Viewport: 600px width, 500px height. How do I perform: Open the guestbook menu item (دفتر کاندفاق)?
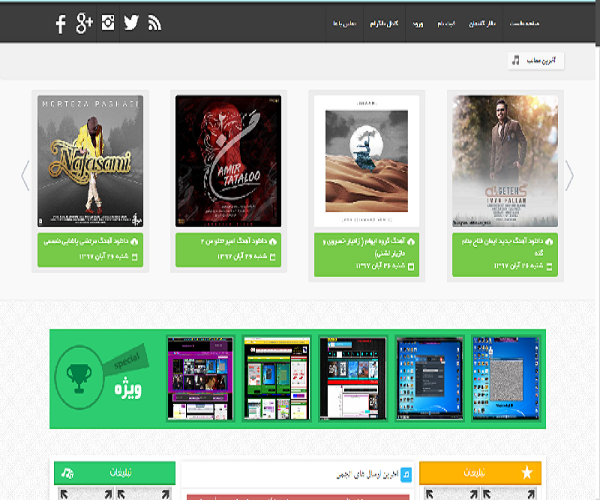(x=482, y=24)
